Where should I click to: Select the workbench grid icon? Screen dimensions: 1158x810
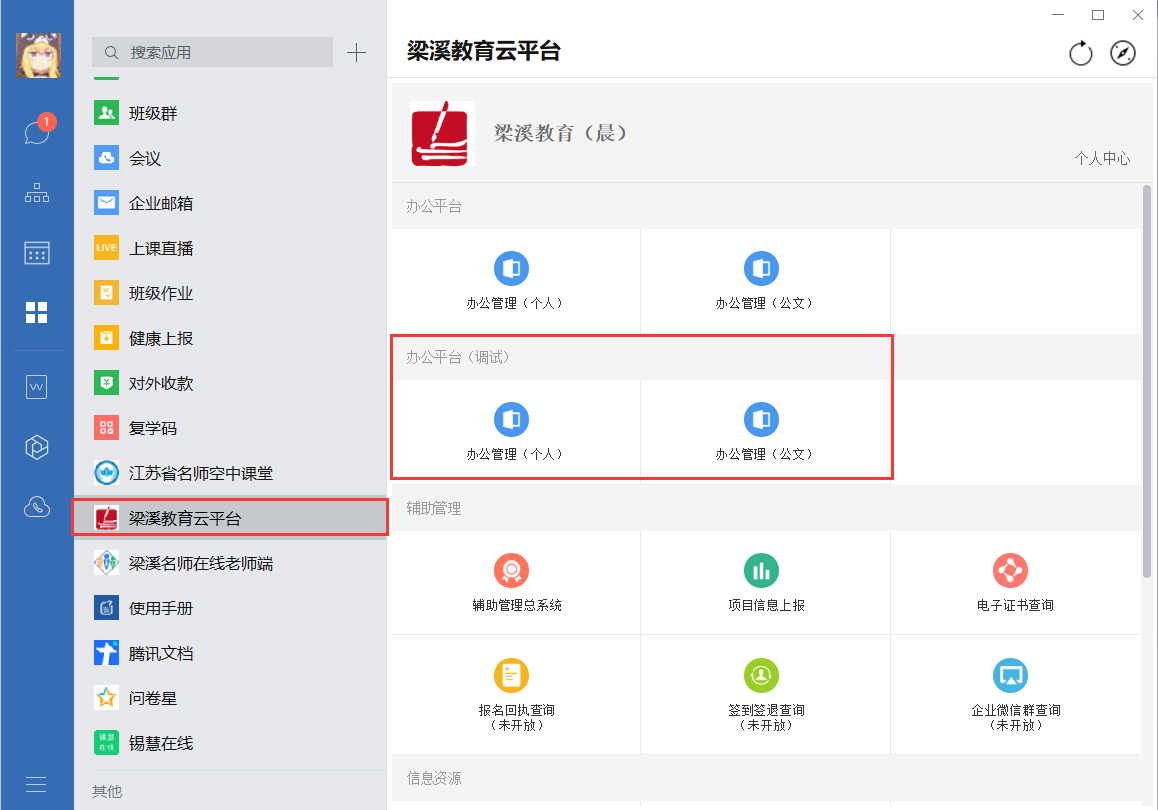pos(36,312)
